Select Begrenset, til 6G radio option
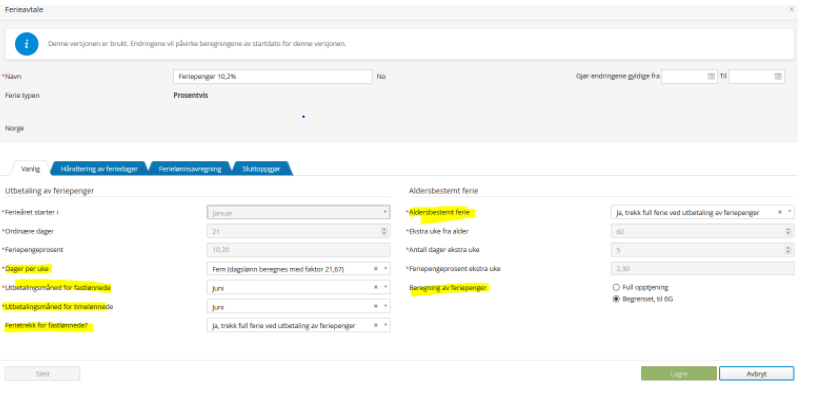 tap(616, 299)
